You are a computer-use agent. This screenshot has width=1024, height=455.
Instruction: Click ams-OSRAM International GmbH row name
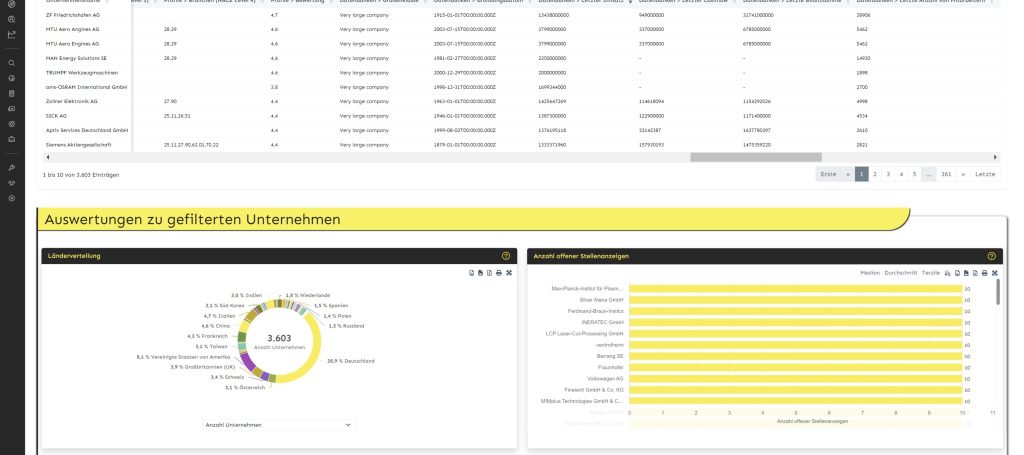click(86, 87)
